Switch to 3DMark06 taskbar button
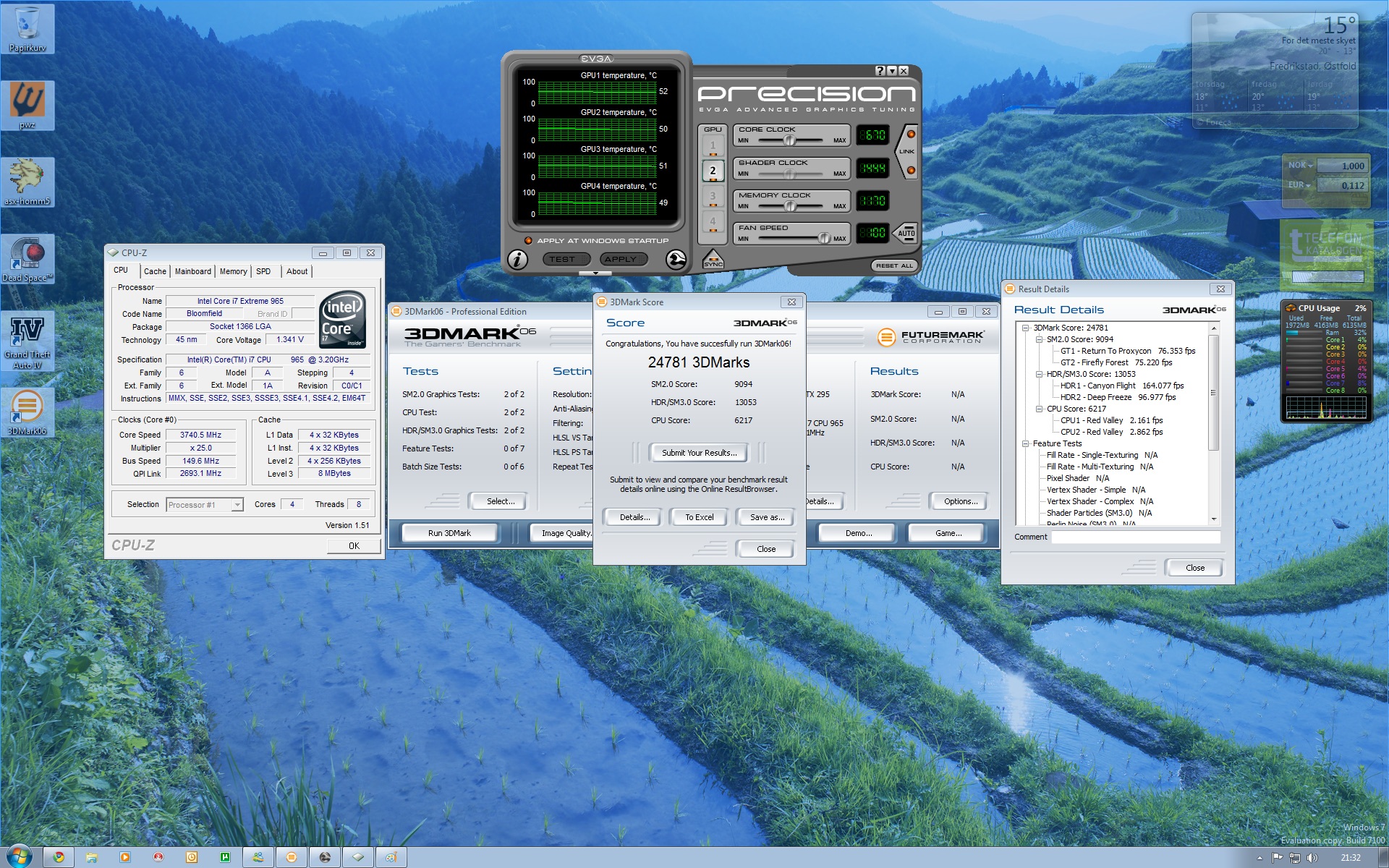 (x=292, y=857)
